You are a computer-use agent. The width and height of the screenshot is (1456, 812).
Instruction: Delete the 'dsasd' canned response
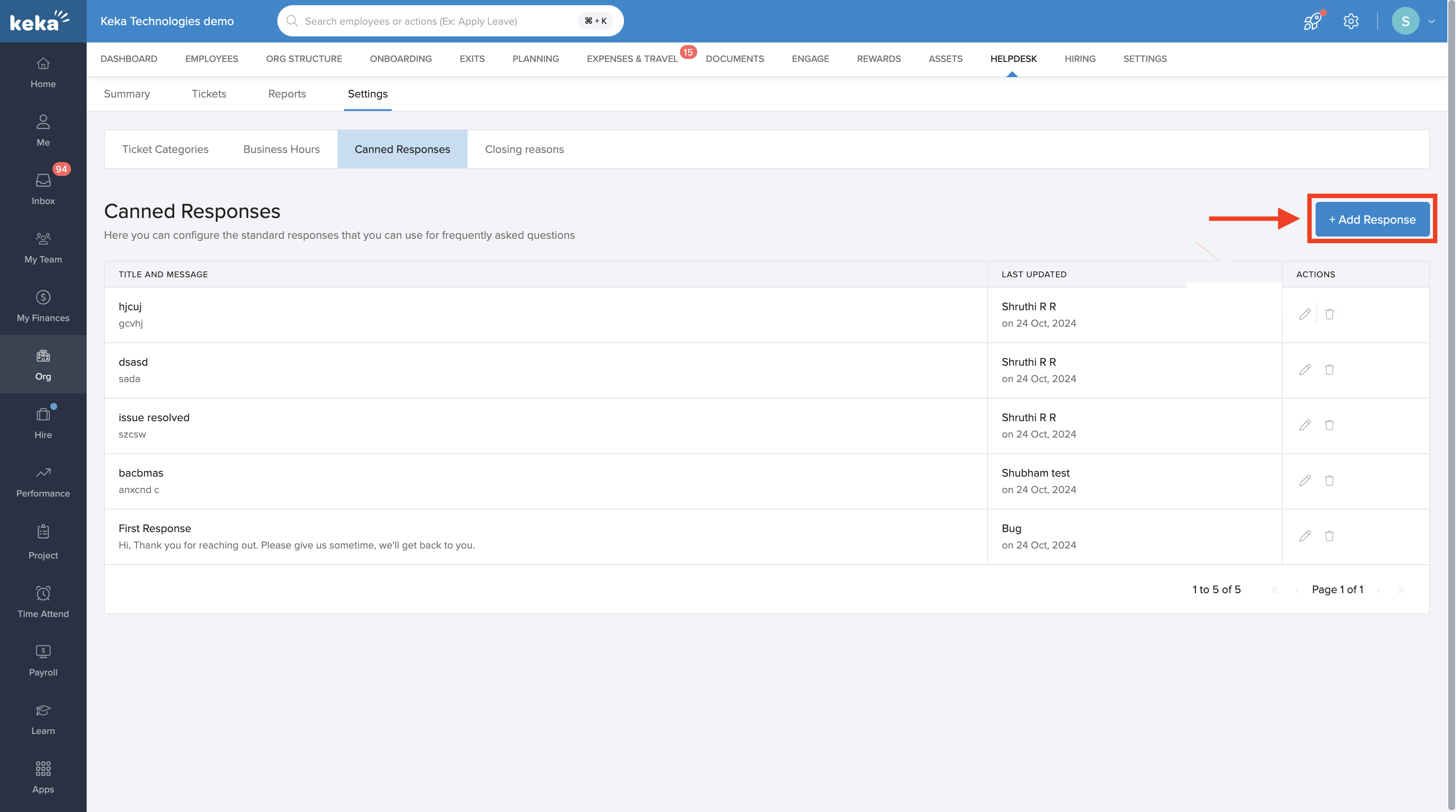(x=1329, y=370)
